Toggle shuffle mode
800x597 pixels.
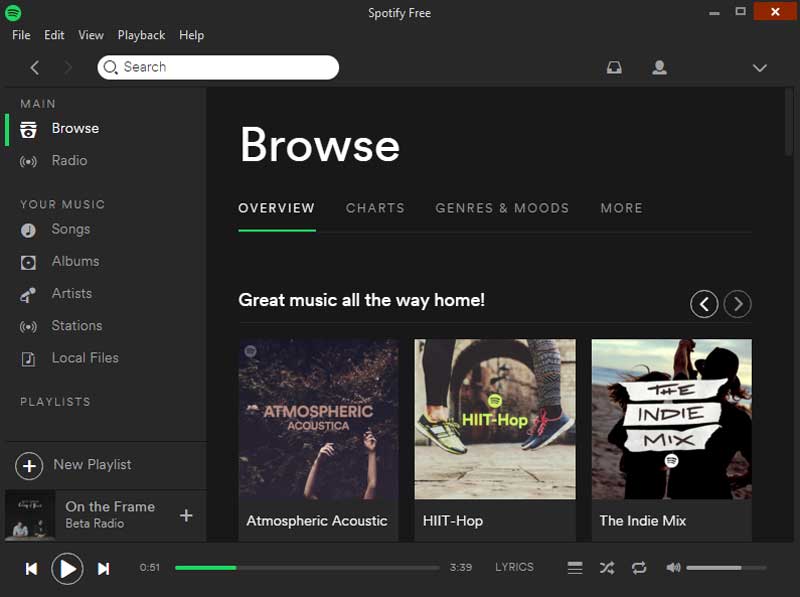pos(607,567)
